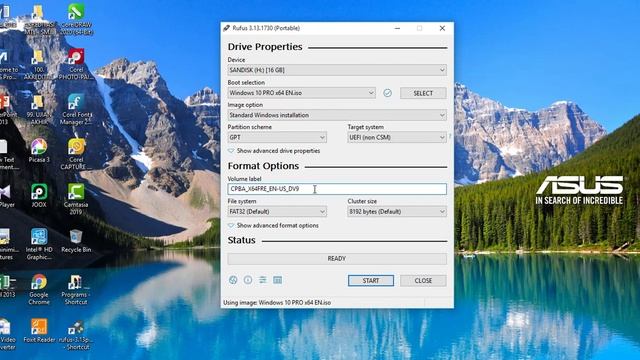The image size is (640, 360).
Task: Click the CLOSE button
Action: click(423, 280)
